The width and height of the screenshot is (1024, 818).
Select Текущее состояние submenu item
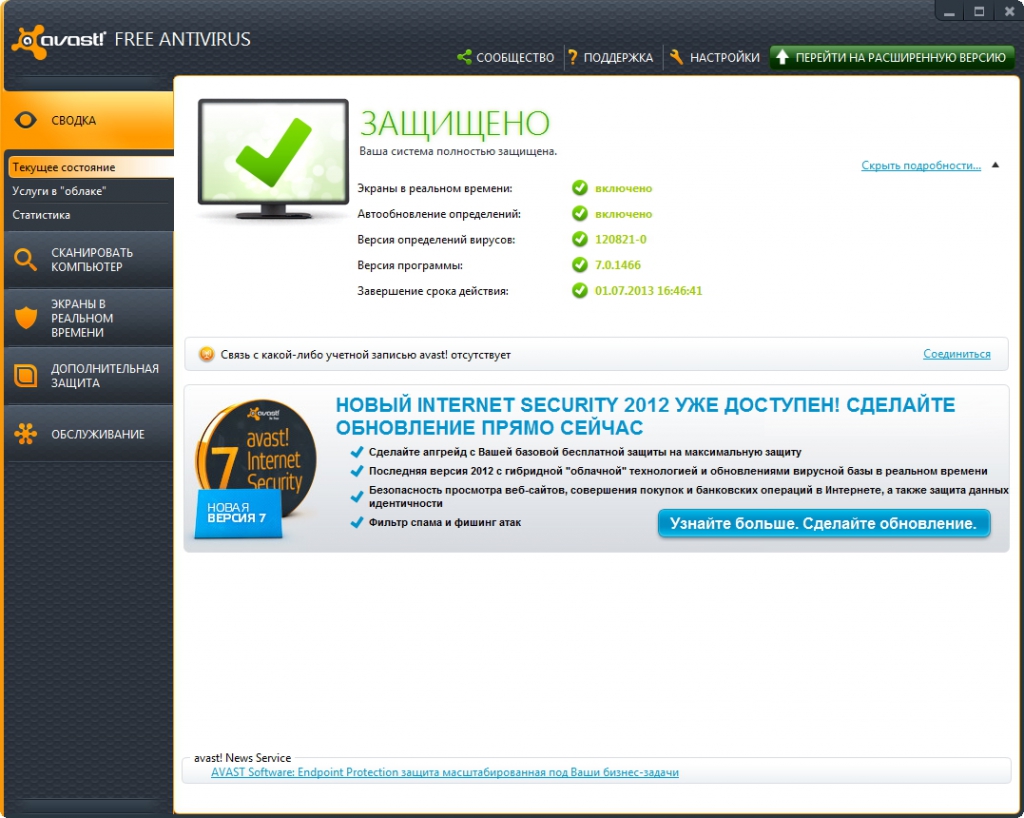[91, 167]
